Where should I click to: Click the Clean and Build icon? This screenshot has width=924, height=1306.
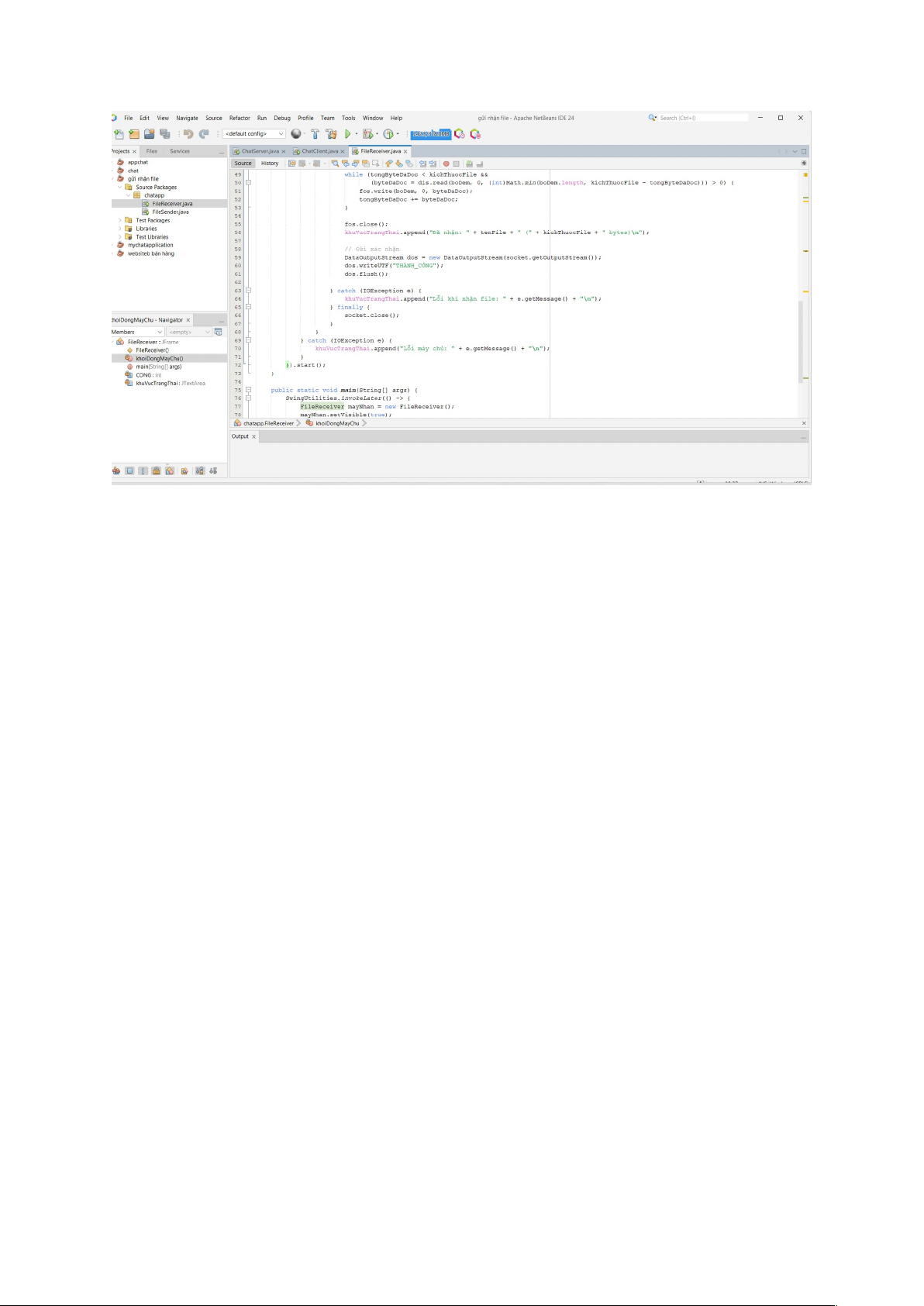[331, 134]
